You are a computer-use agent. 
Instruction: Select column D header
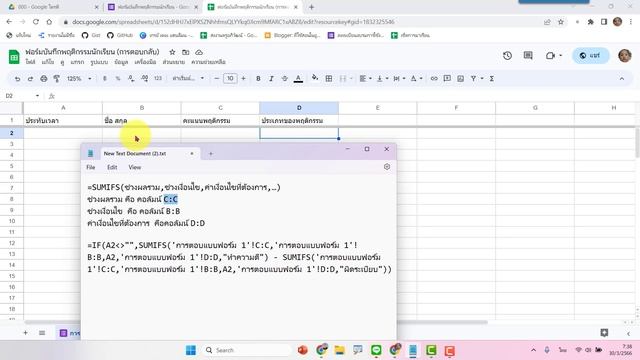(x=299, y=108)
